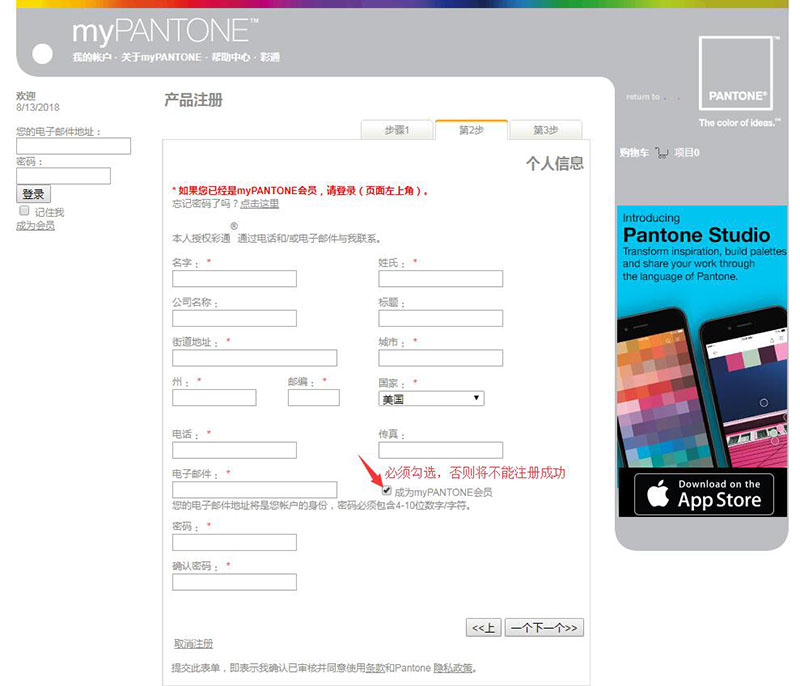Click the 一个下一个>> next button

(544, 627)
